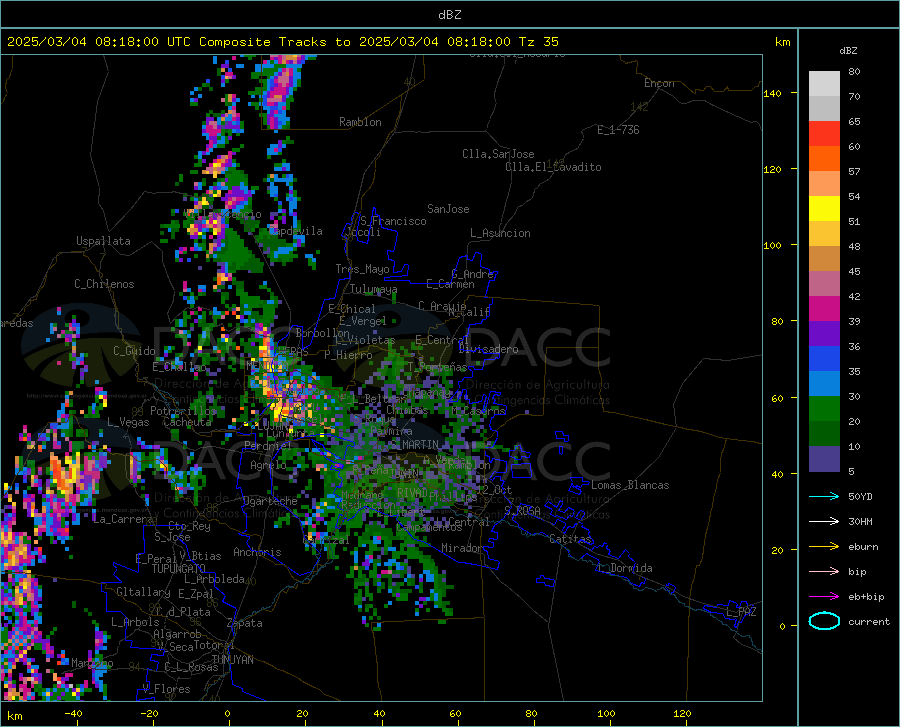Click the 0 tick on horizontal km axis
The image size is (900, 727).
228,714
